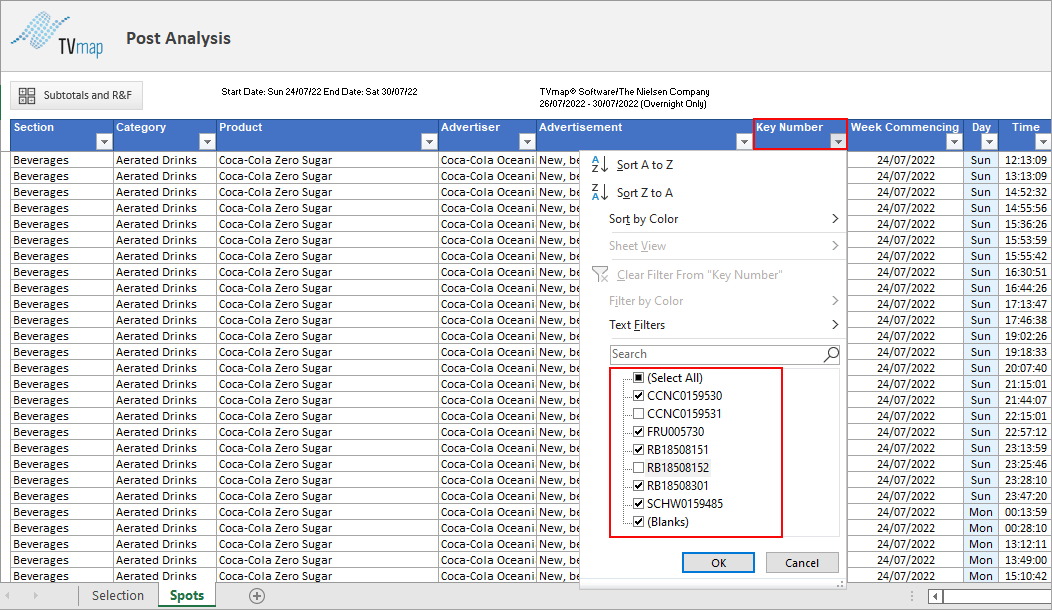1052x610 pixels.
Task: Open Section column filter dropdown
Action: pyautogui.click(x=103, y=142)
